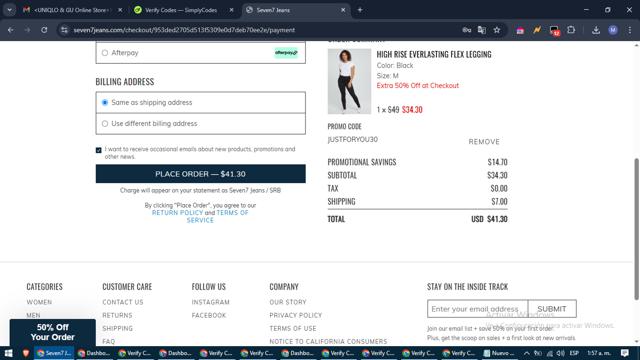Image resolution: width=640 pixels, height=360 pixels.
Task: Translate this page via address bar icon
Action: pos(482,30)
